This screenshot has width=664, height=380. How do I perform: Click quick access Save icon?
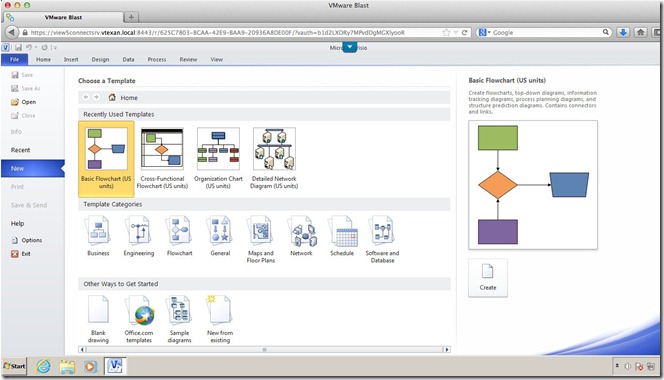click(18, 47)
